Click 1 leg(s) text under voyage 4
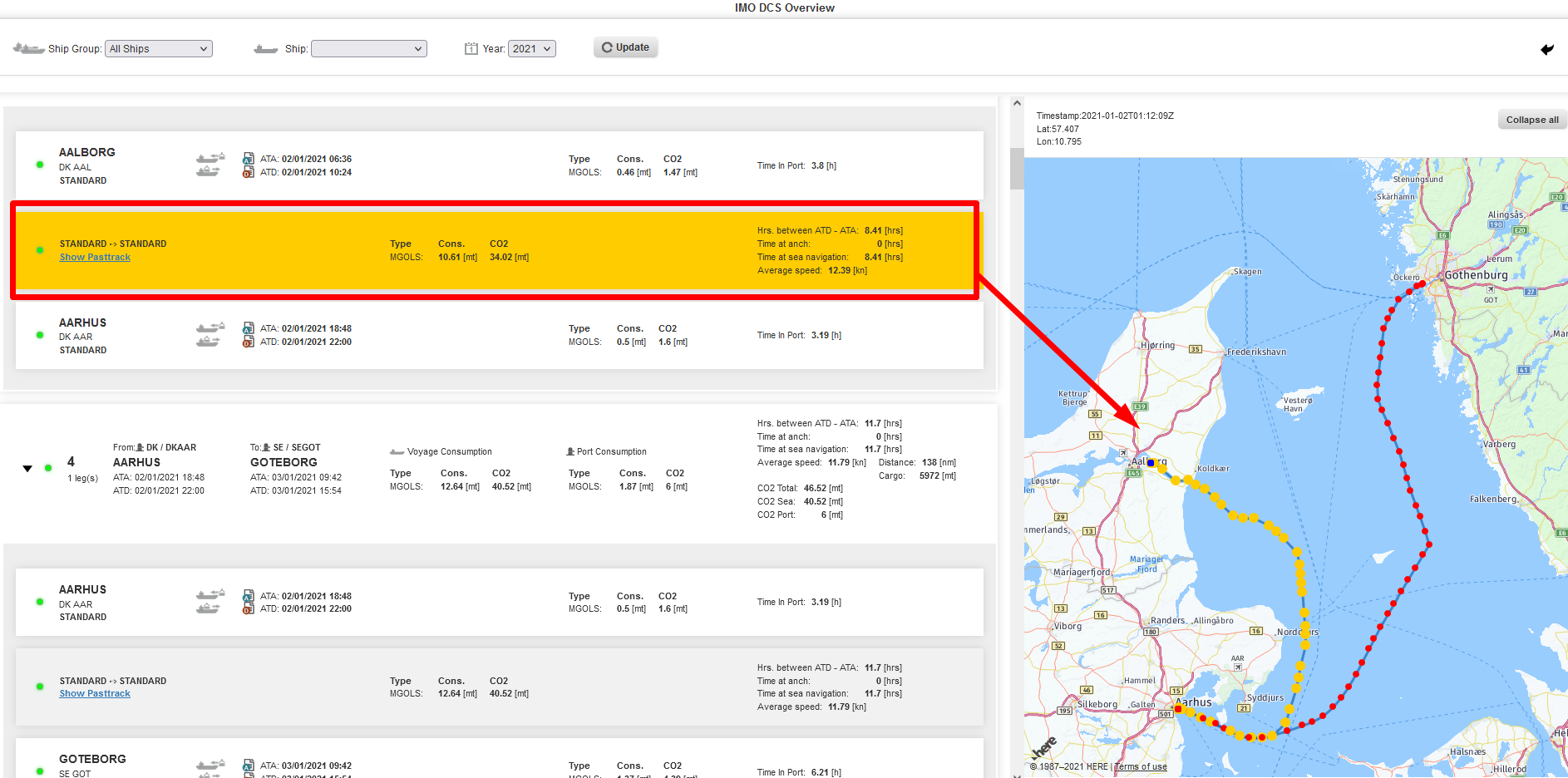Screen dimensions: 1568x778 pos(83,478)
